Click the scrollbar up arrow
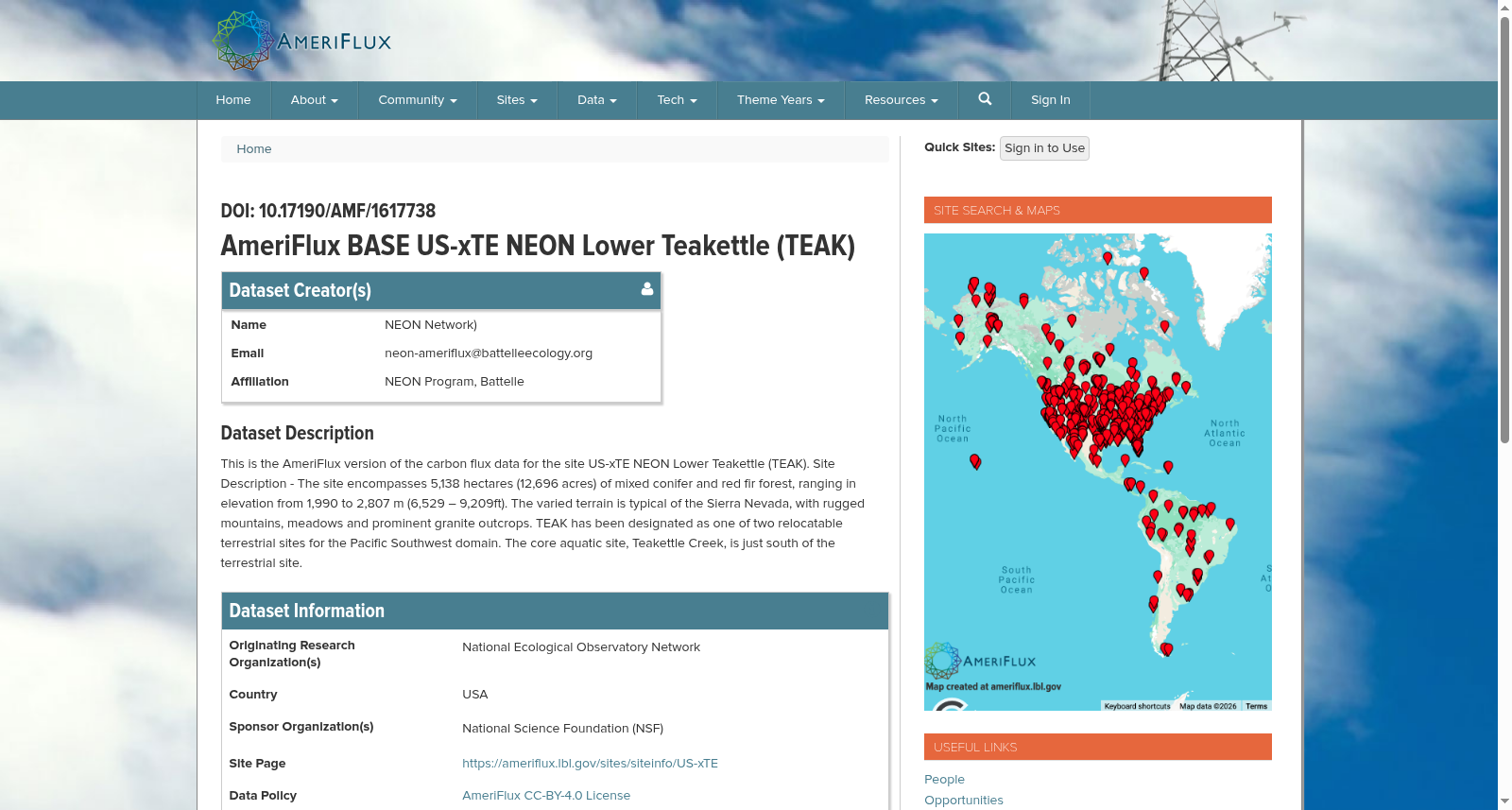This screenshot has height=810, width=1512. (x=1504, y=8)
